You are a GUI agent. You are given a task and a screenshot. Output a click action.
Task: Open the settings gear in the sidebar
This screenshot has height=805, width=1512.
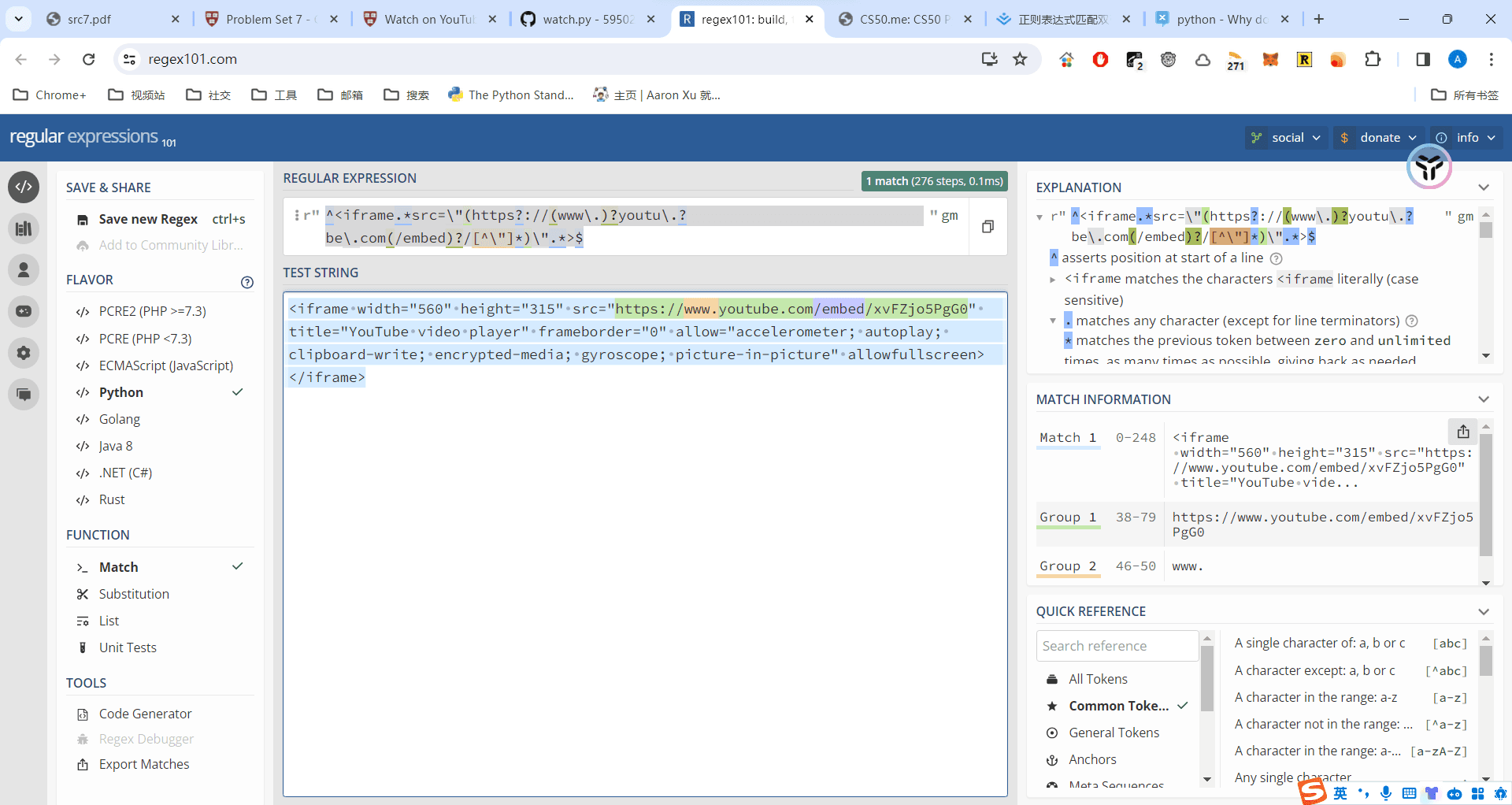pyautogui.click(x=24, y=353)
